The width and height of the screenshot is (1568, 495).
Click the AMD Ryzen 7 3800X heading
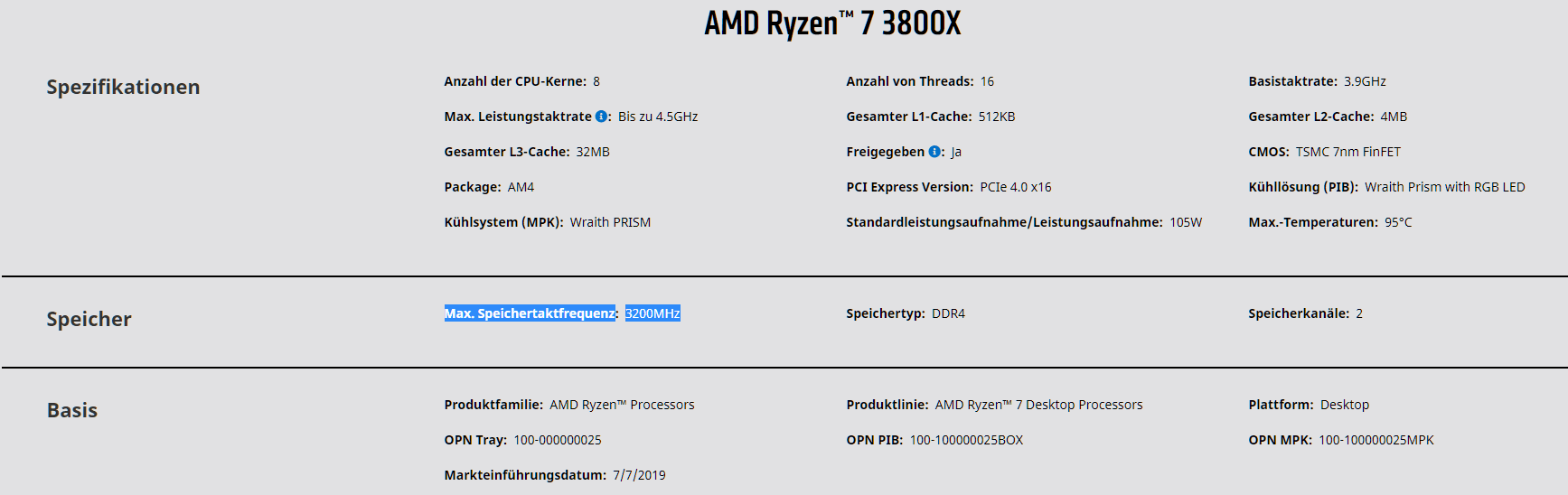tap(832, 23)
